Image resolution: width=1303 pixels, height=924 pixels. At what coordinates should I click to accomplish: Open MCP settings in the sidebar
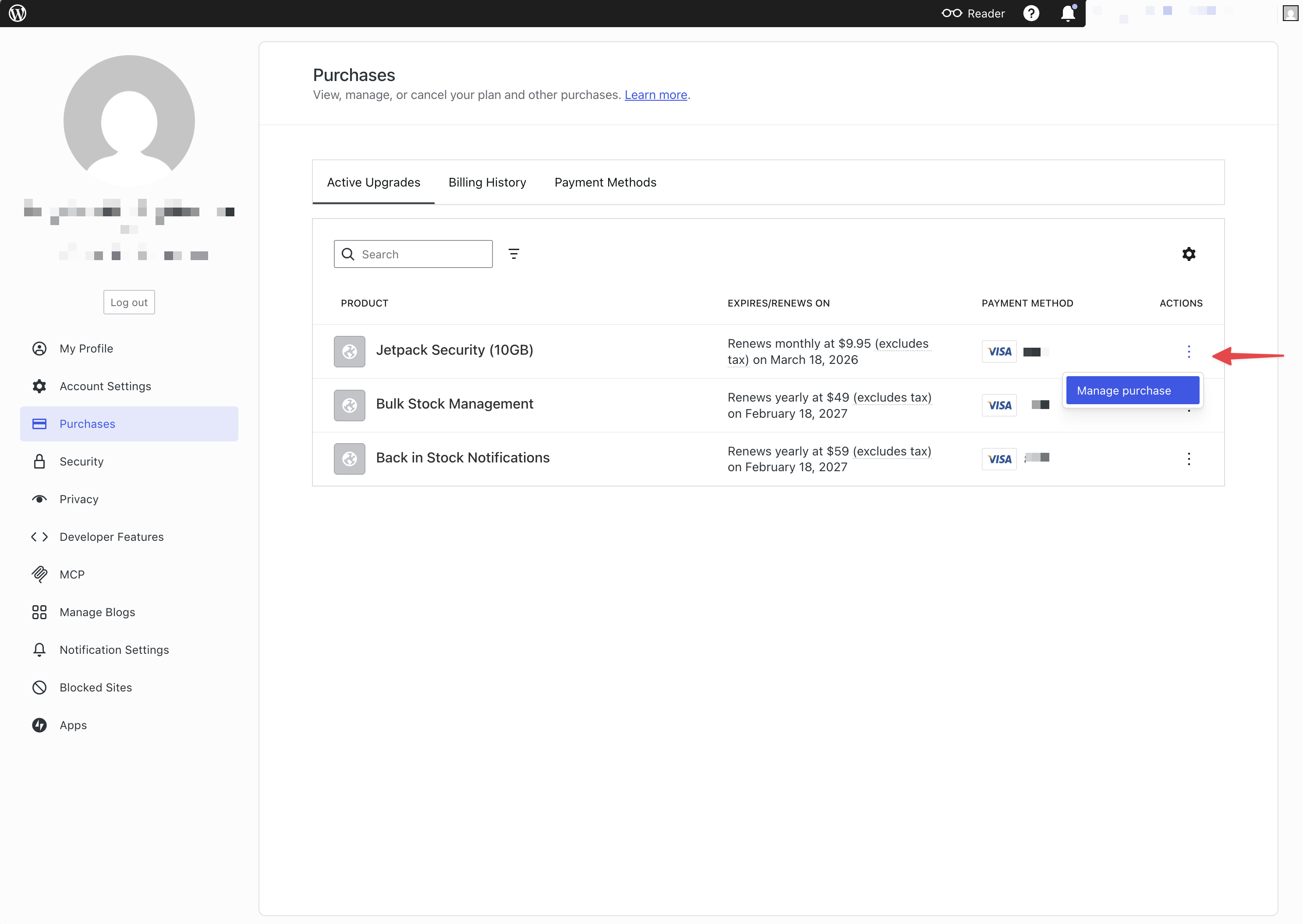point(72,575)
